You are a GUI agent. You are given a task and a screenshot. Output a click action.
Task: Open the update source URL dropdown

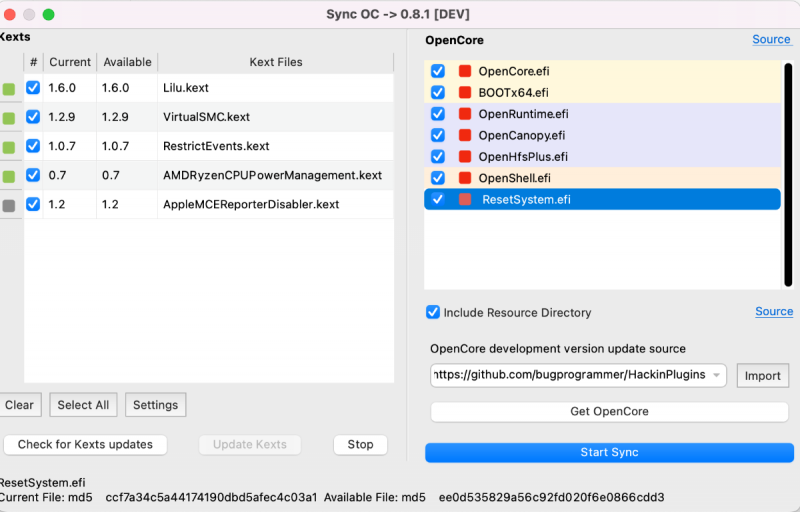717,375
